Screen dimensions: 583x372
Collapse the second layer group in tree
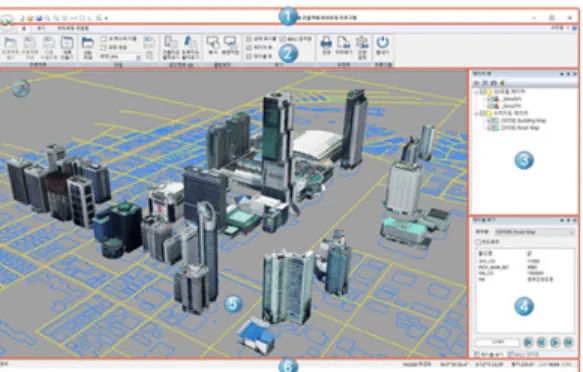[x=476, y=113]
